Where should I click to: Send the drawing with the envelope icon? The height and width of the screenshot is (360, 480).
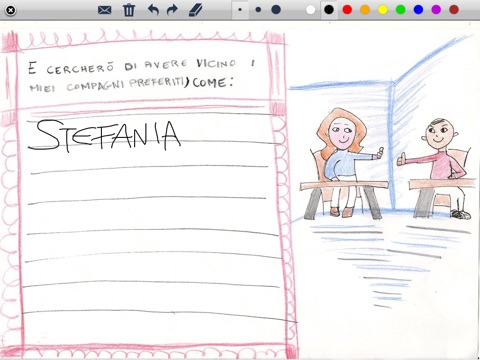tap(105, 10)
